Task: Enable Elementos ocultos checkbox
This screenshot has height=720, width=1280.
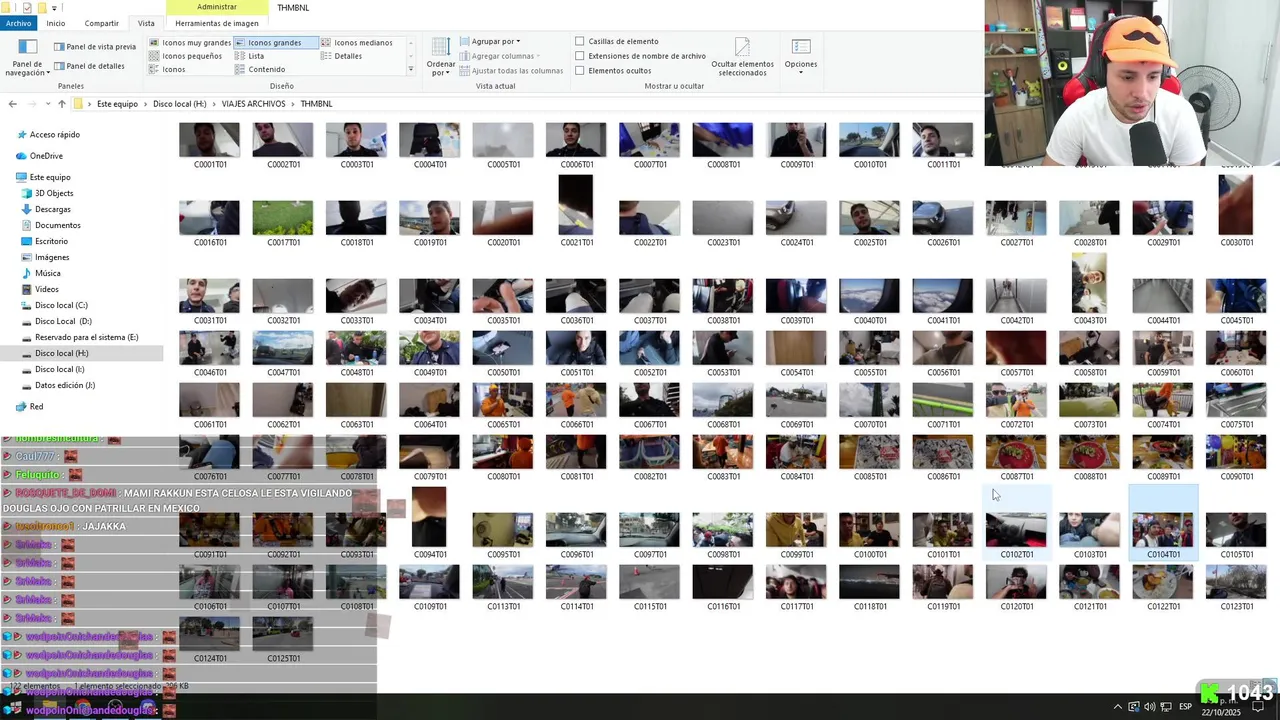Action: [x=580, y=71]
